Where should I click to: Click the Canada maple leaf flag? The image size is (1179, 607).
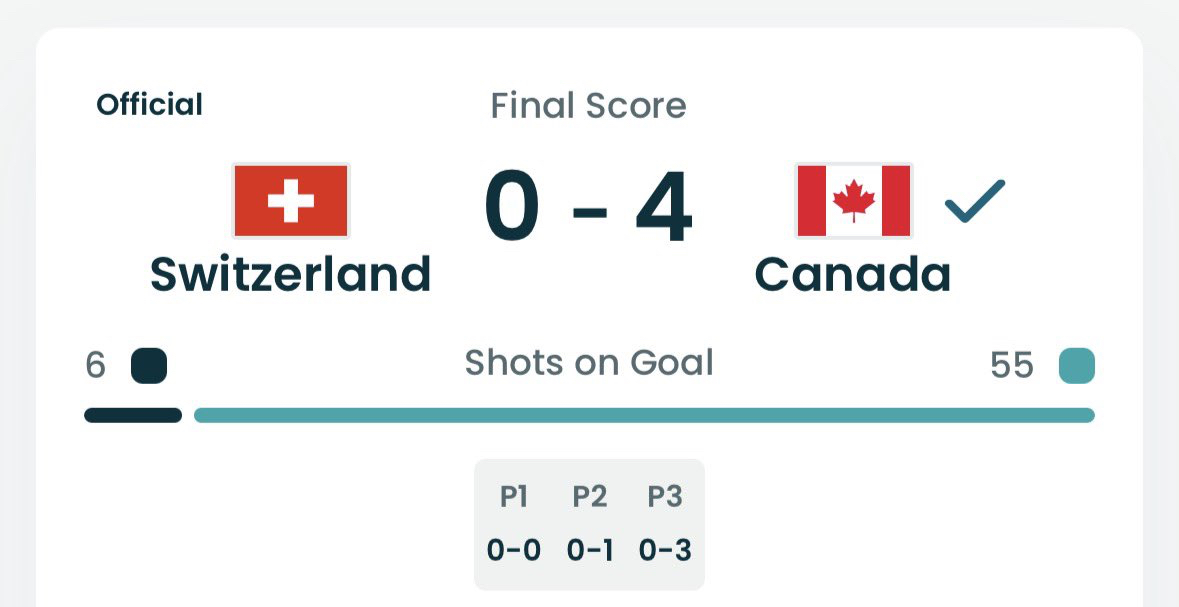click(x=853, y=200)
